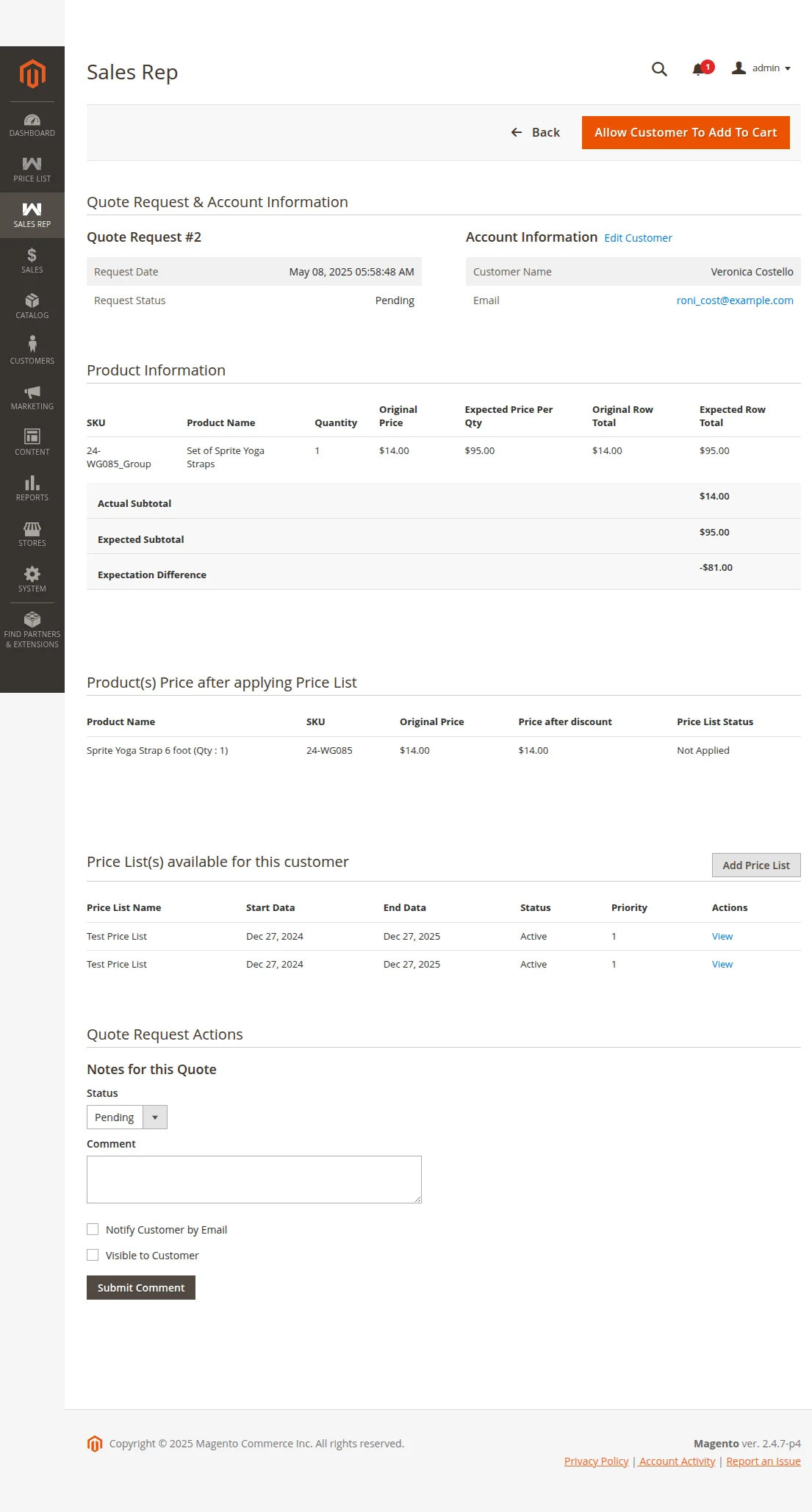812x1512 pixels.
Task: Click Allow Customer To Add To Cart
Action: [685, 132]
